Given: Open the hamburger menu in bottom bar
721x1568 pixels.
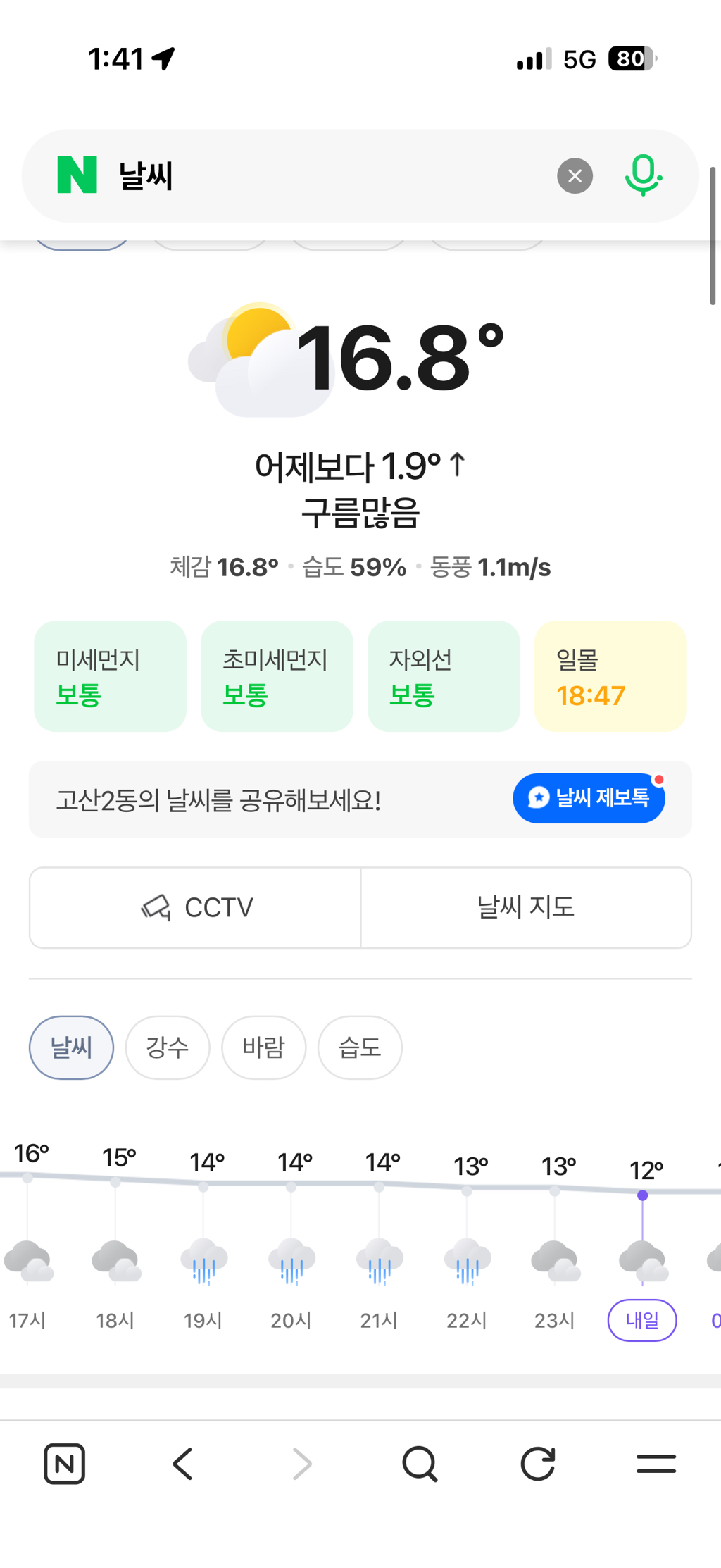Looking at the screenshot, I should [x=656, y=1464].
